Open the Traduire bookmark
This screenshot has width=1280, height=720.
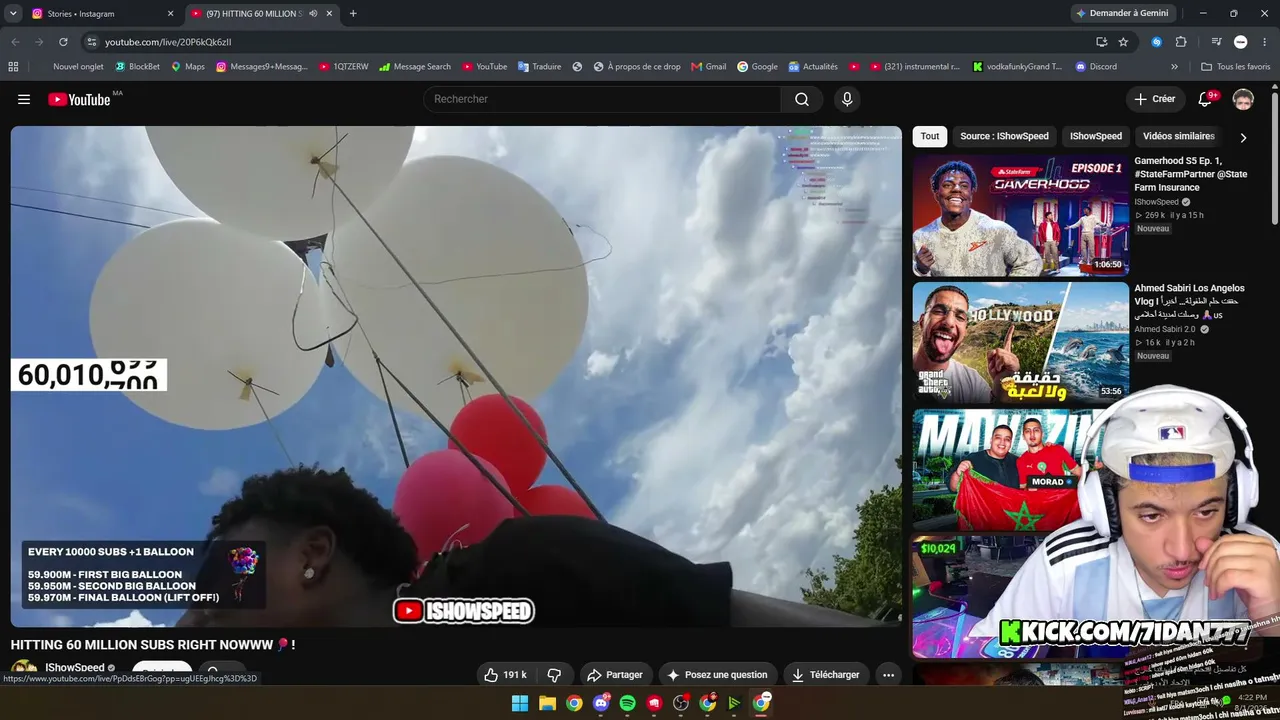pos(540,67)
